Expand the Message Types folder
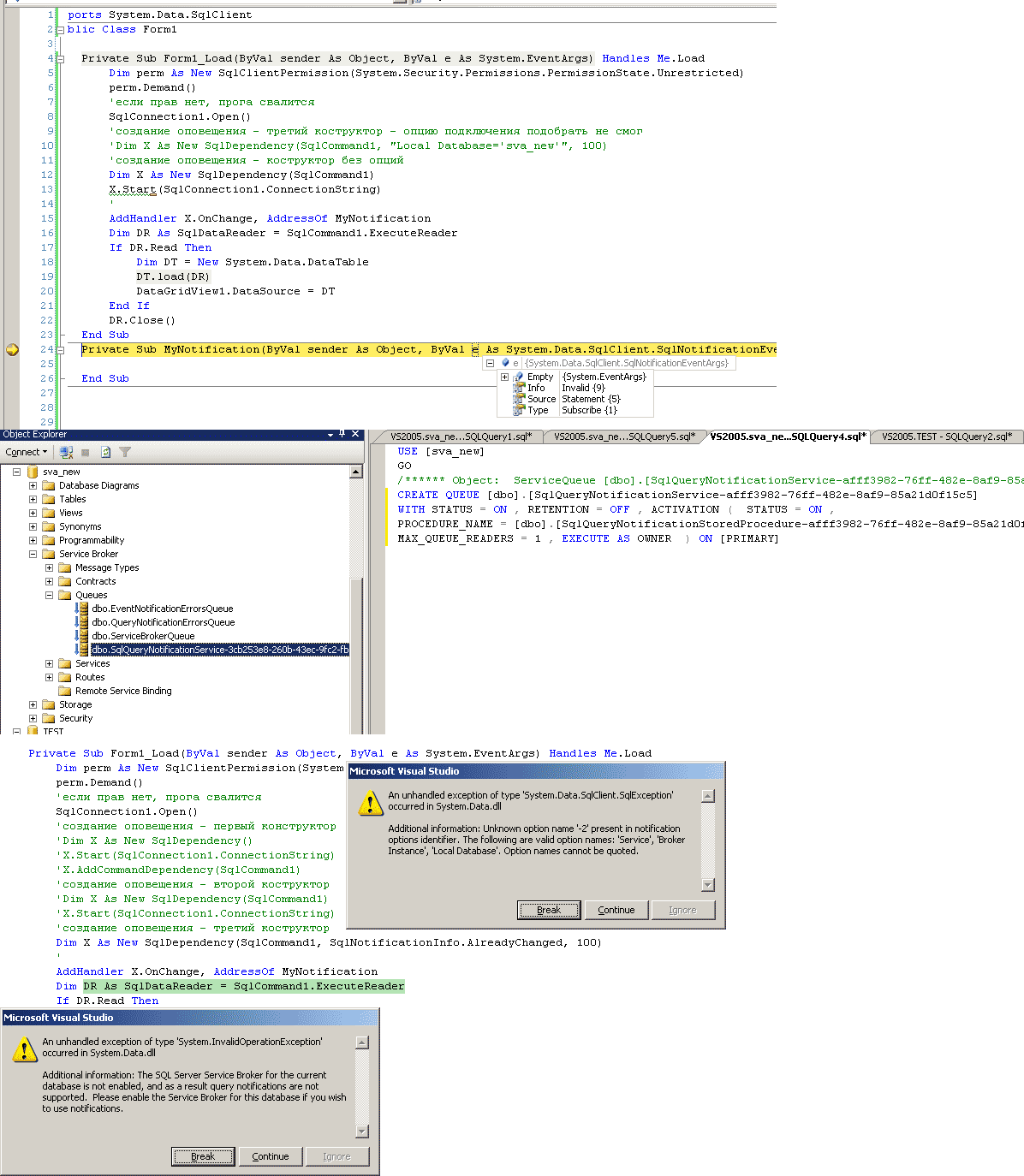Viewport: 1024px width, 1176px height. 49,567
